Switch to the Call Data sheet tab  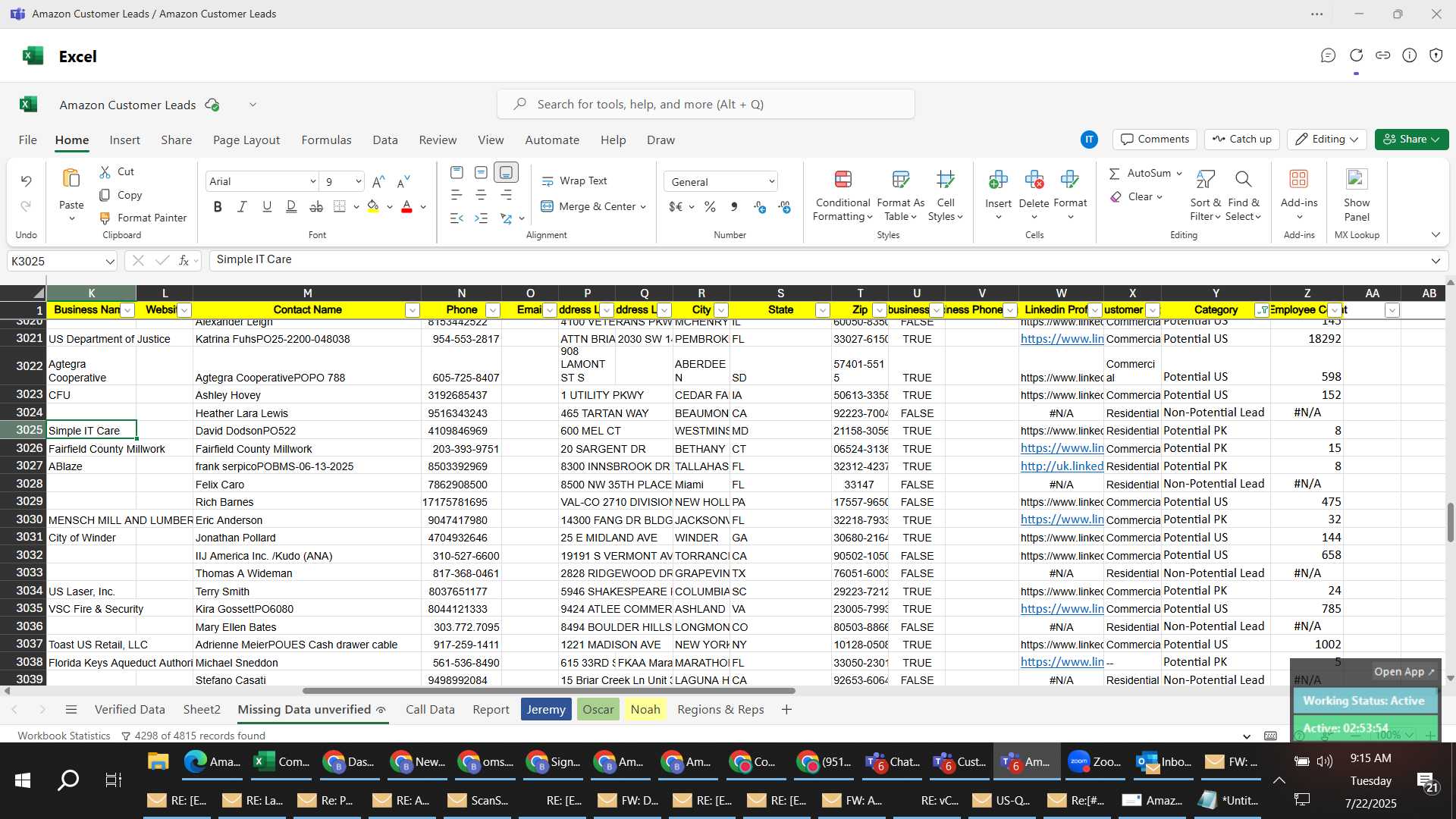coord(430,709)
